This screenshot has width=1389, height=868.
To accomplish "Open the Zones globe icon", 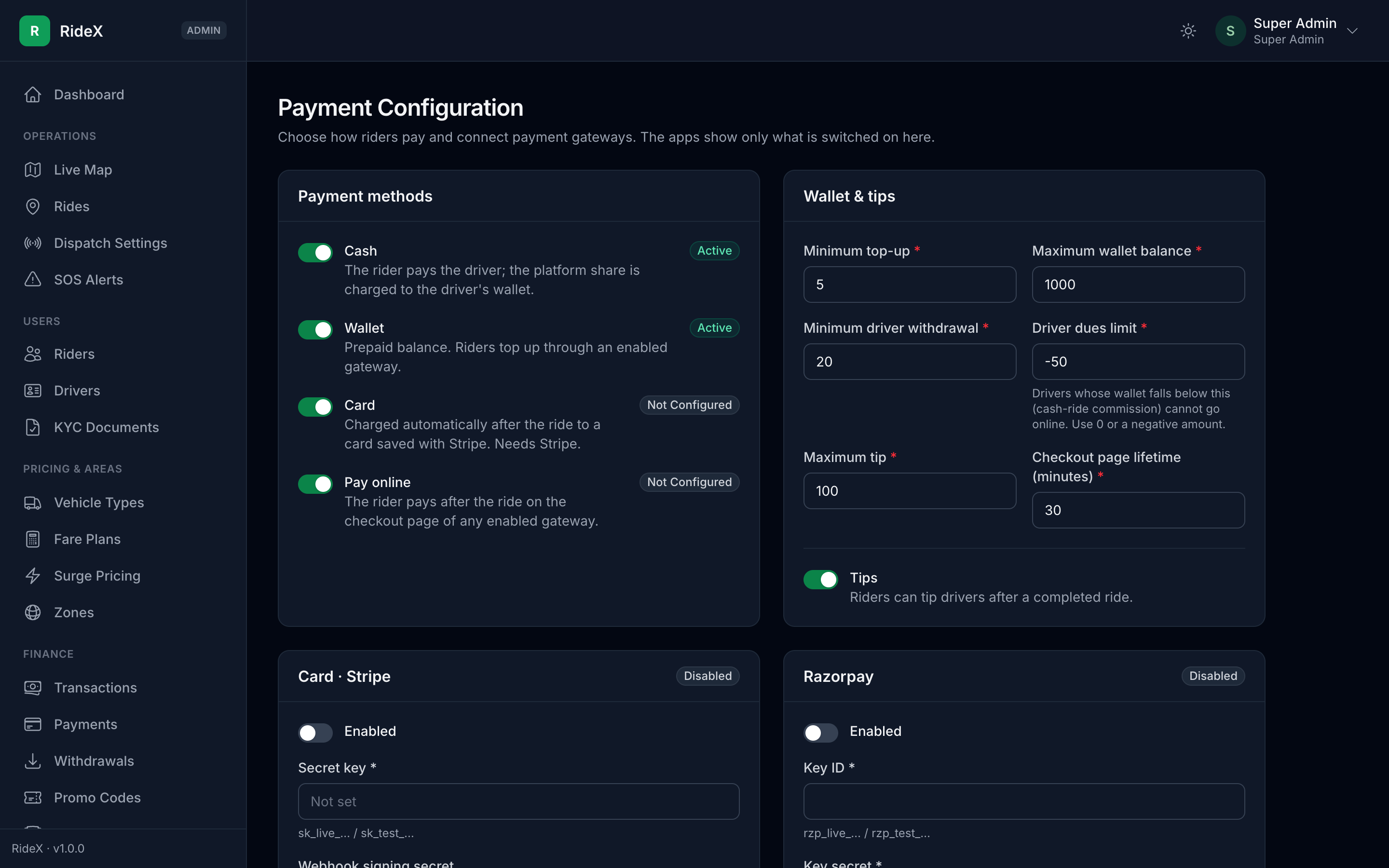I will [x=33, y=612].
